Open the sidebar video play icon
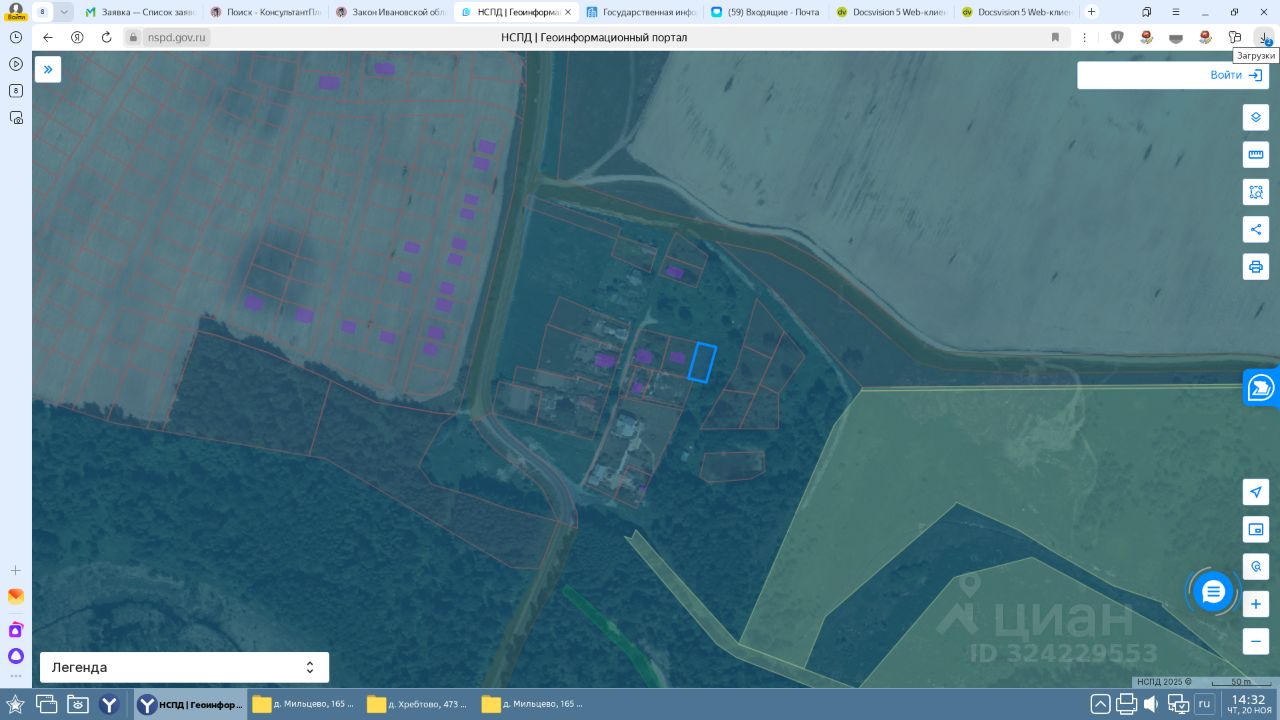The width and height of the screenshot is (1280, 720). coord(16,64)
